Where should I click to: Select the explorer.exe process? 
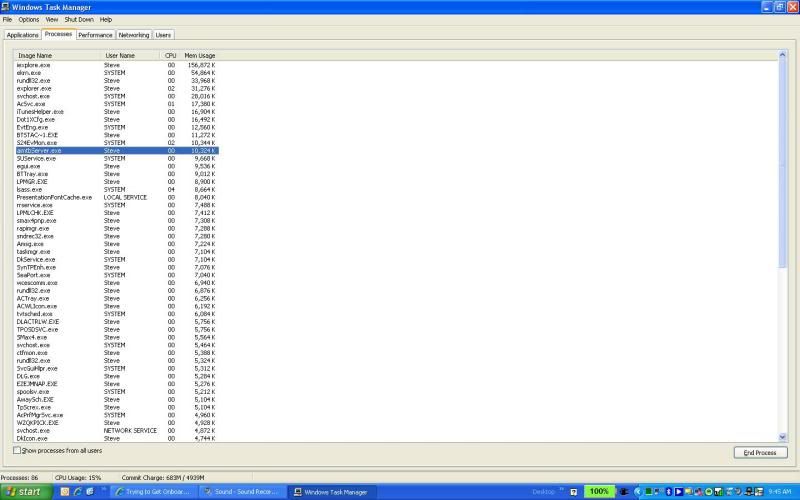[117, 88]
